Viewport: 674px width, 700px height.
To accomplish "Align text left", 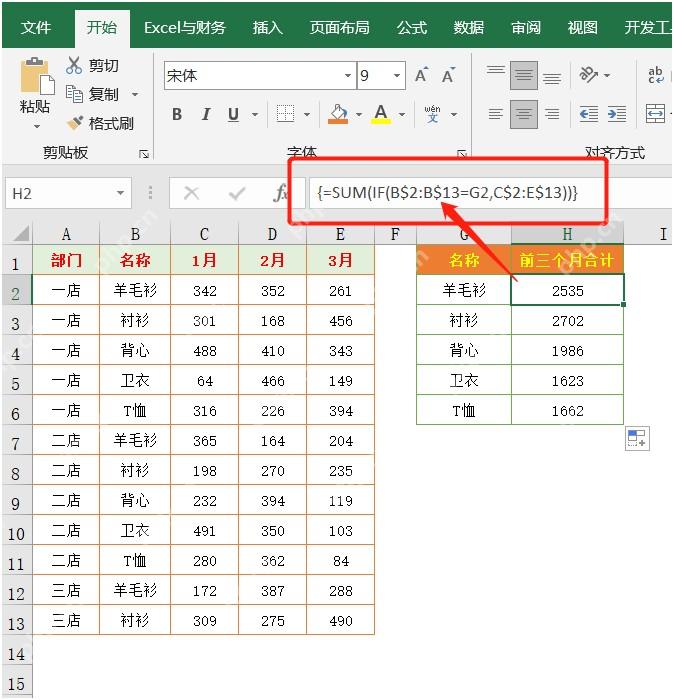I will [x=495, y=114].
